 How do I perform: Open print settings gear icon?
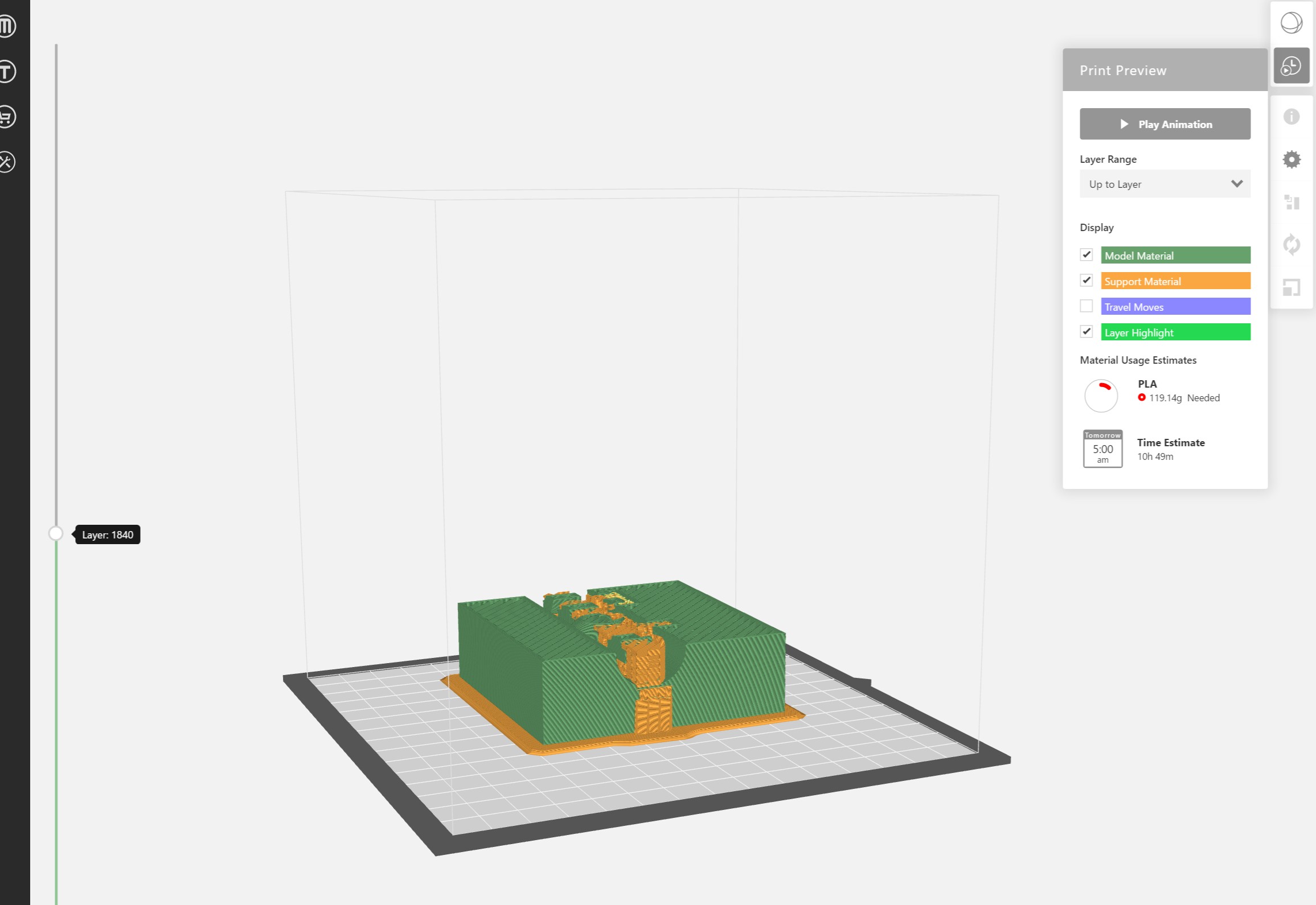pyautogui.click(x=1291, y=159)
